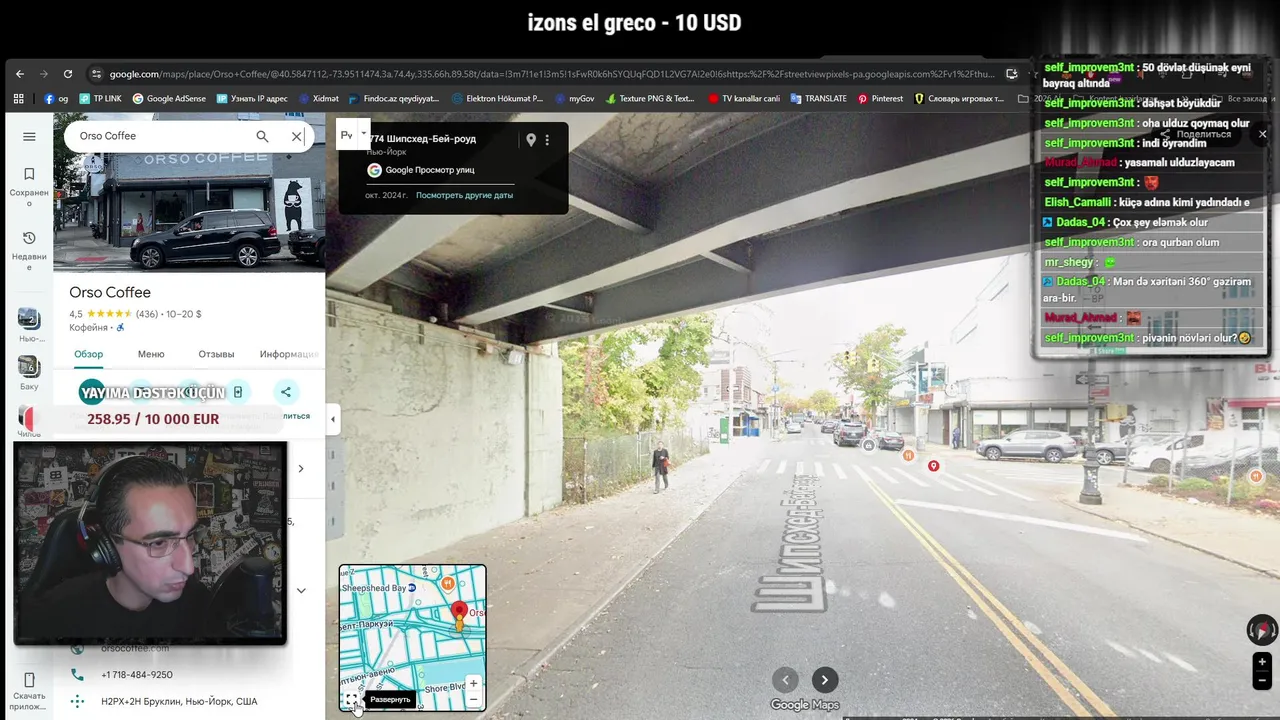Open the Xidmət bookmark

click(318, 99)
